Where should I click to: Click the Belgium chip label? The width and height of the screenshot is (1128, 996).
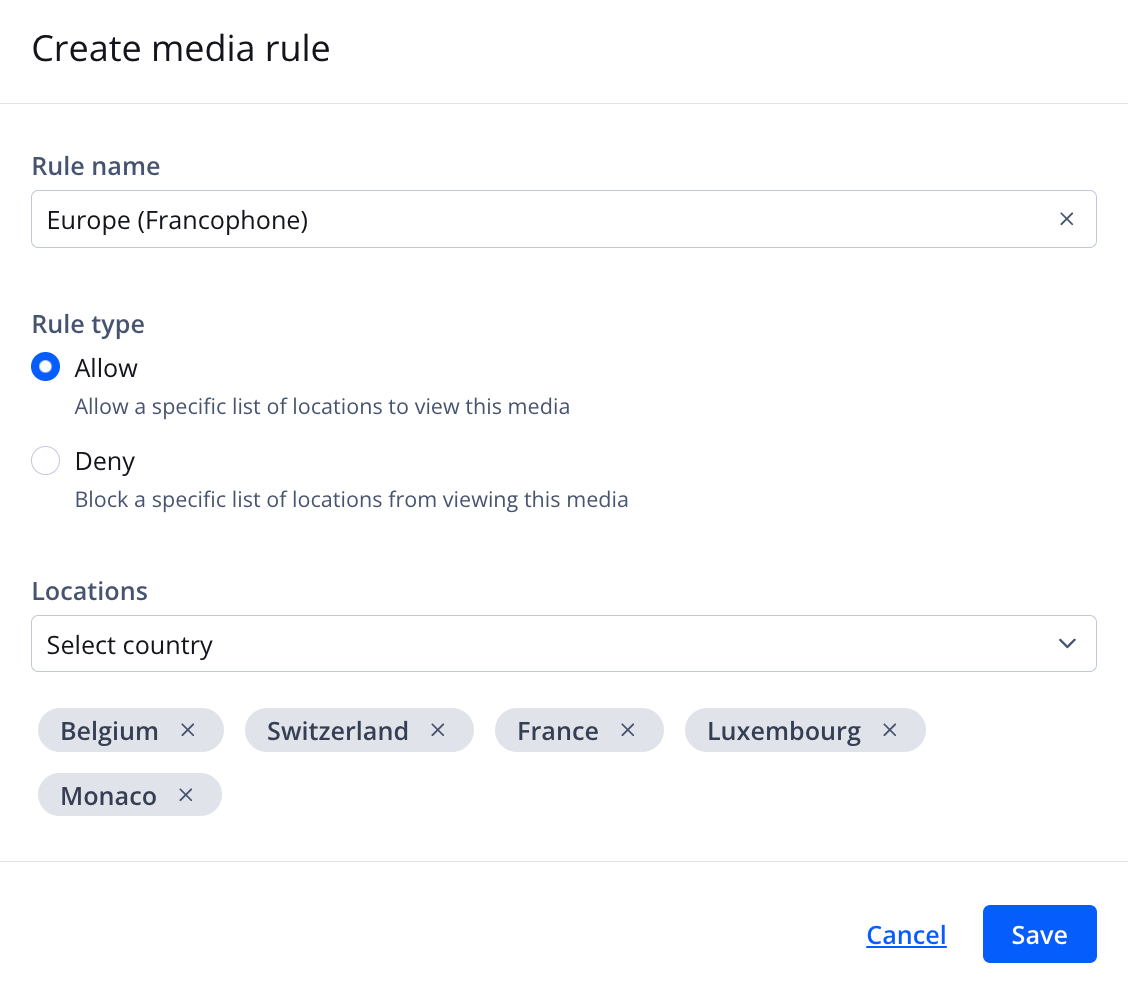pos(109,731)
